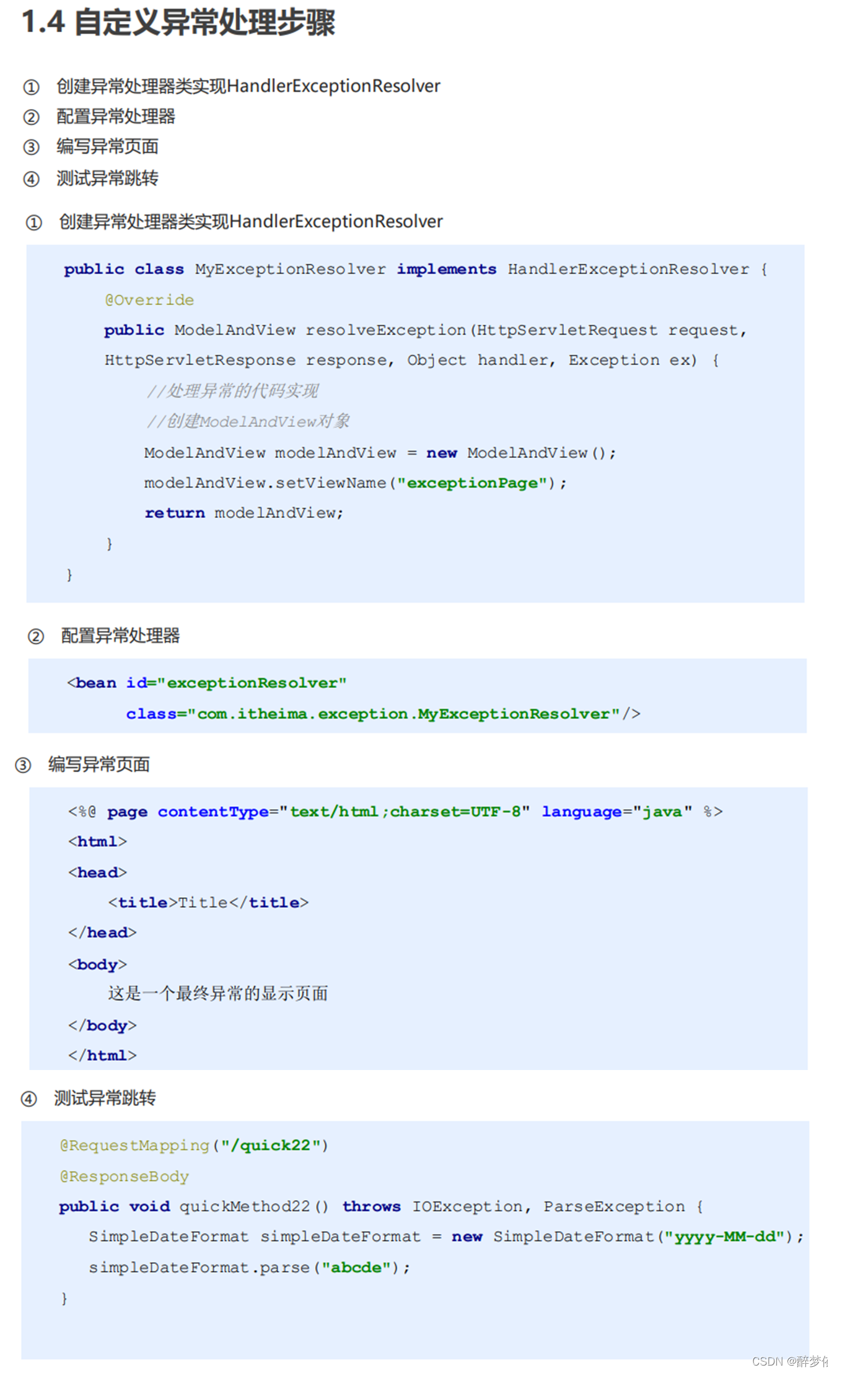This screenshot has height=1373, width=868.
Task: Click the '<%@ page contentType=...' directive line
Action: [395, 812]
